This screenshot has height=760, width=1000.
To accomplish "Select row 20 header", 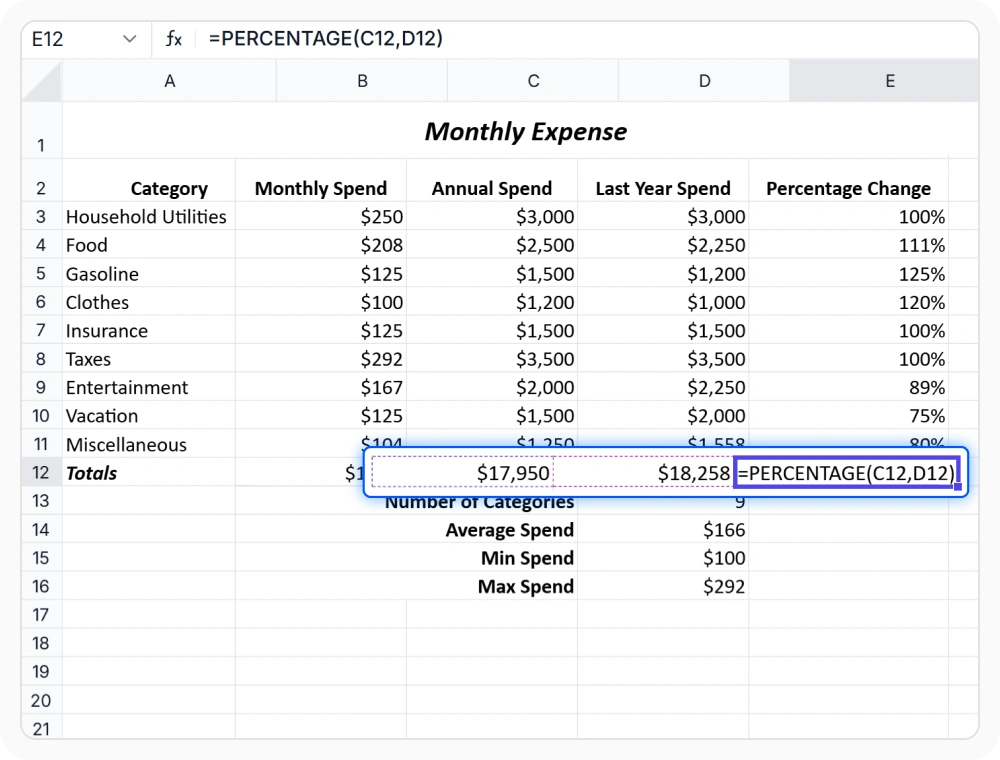I will click(x=41, y=700).
